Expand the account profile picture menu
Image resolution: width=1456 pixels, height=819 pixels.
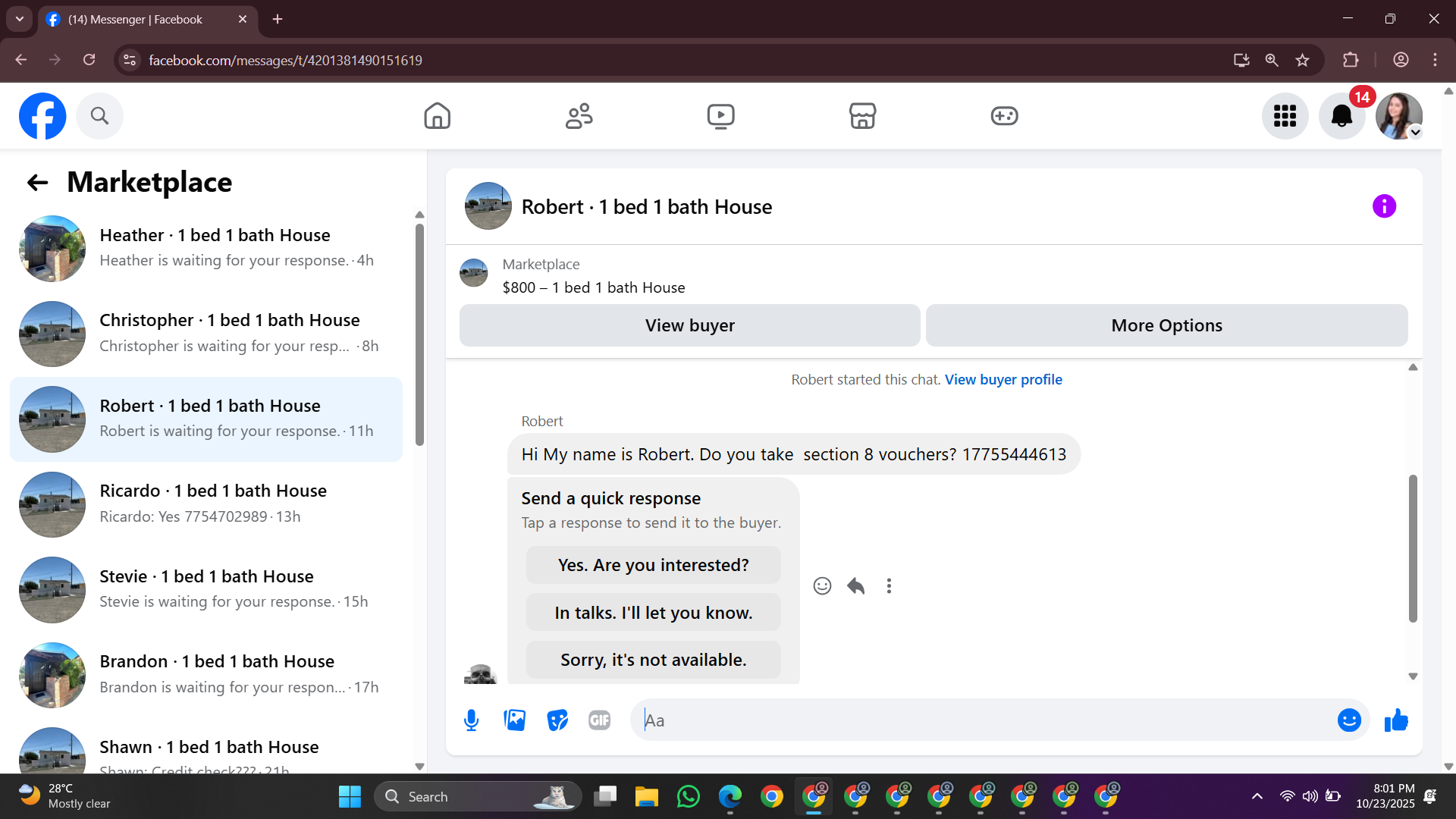pyautogui.click(x=1399, y=116)
